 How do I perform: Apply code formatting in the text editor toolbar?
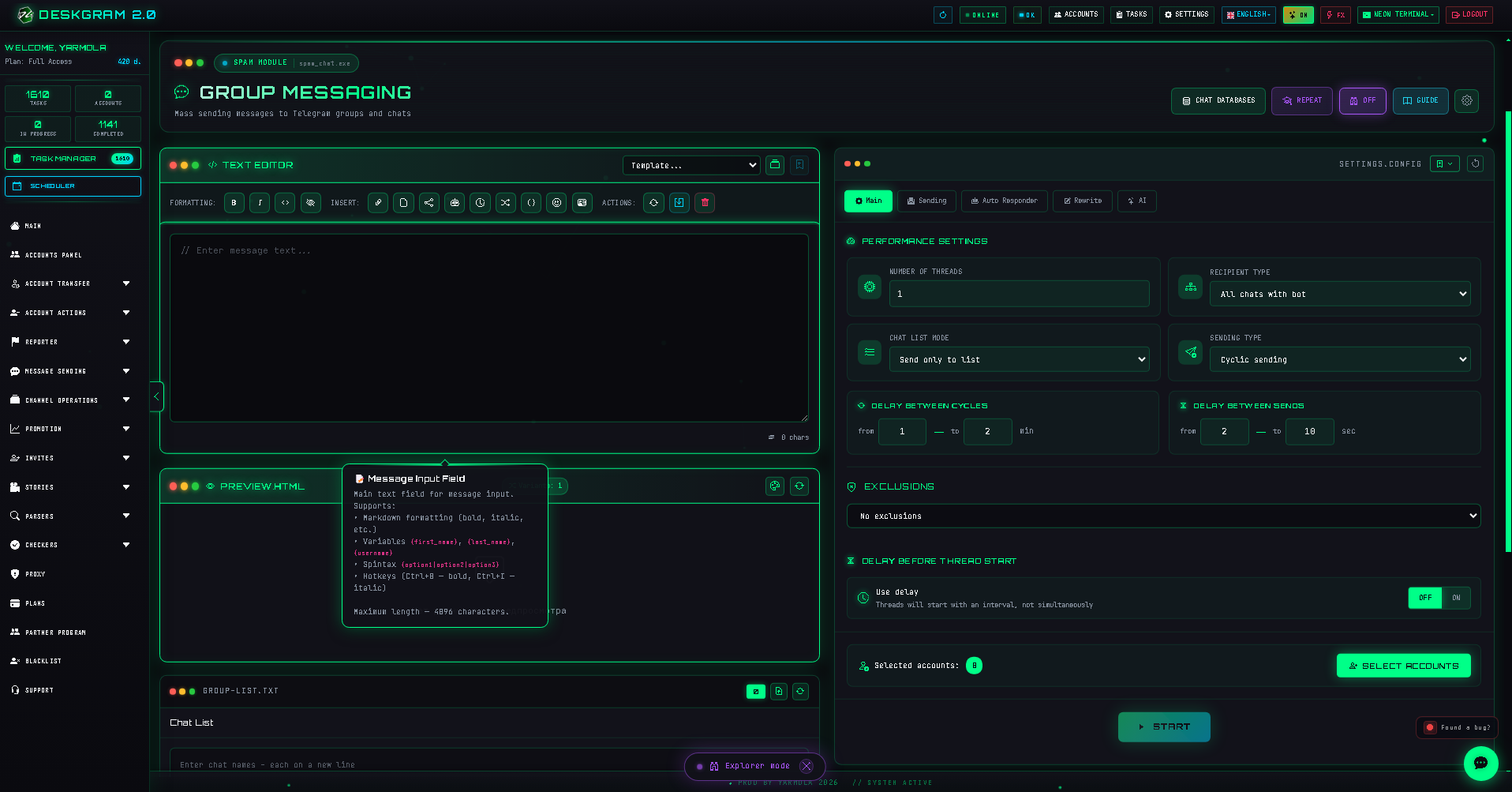coord(285,203)
